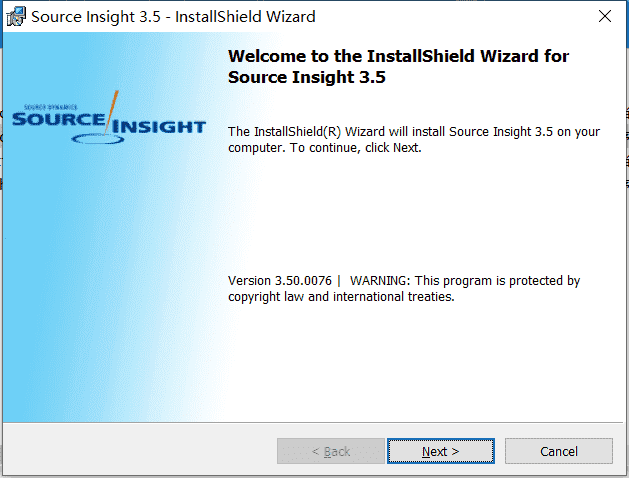Screen dimensions: 629x478
Task: Click the INSIGHT word in the logo
Action: (x=159, y=127)
